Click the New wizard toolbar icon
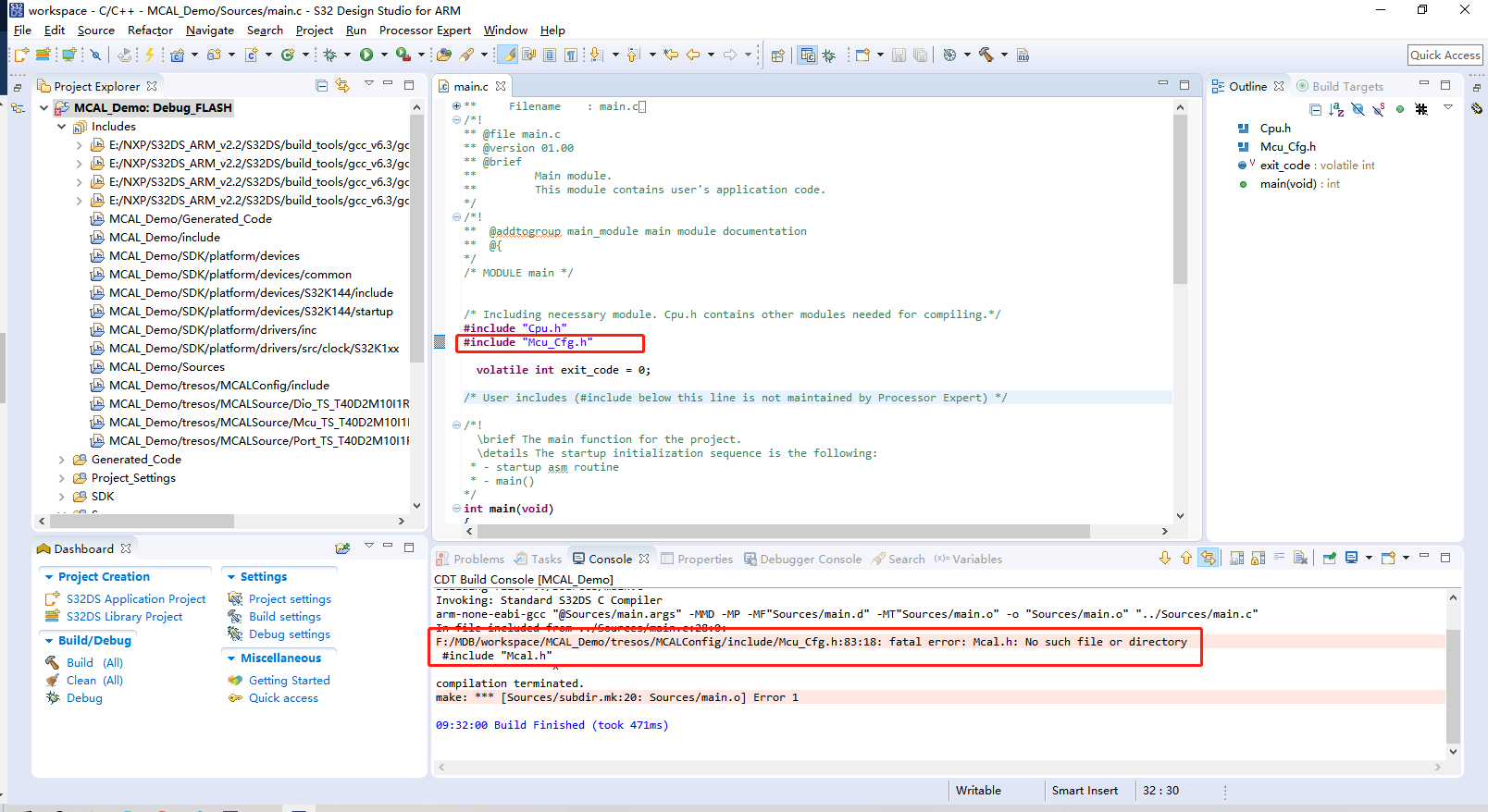The width and height of the screenshot is (1488, 812). [x=20, y=55]
